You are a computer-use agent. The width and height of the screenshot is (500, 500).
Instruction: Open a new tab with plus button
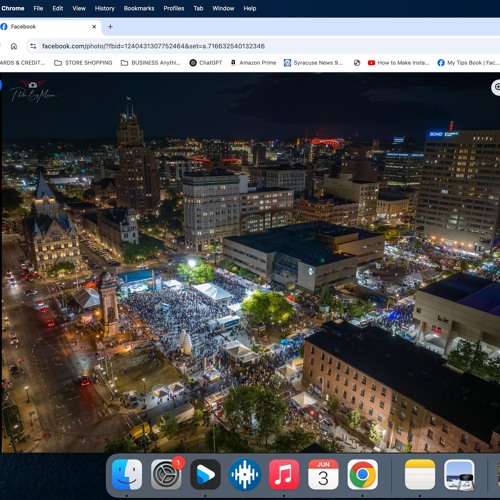(x=110, y=27)
